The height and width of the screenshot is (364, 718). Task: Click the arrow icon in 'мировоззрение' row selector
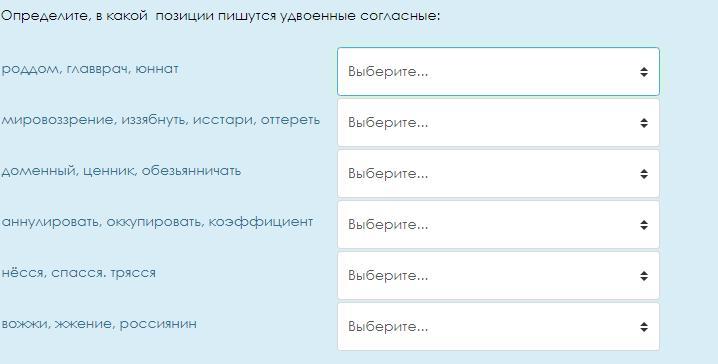coord(644,123)
